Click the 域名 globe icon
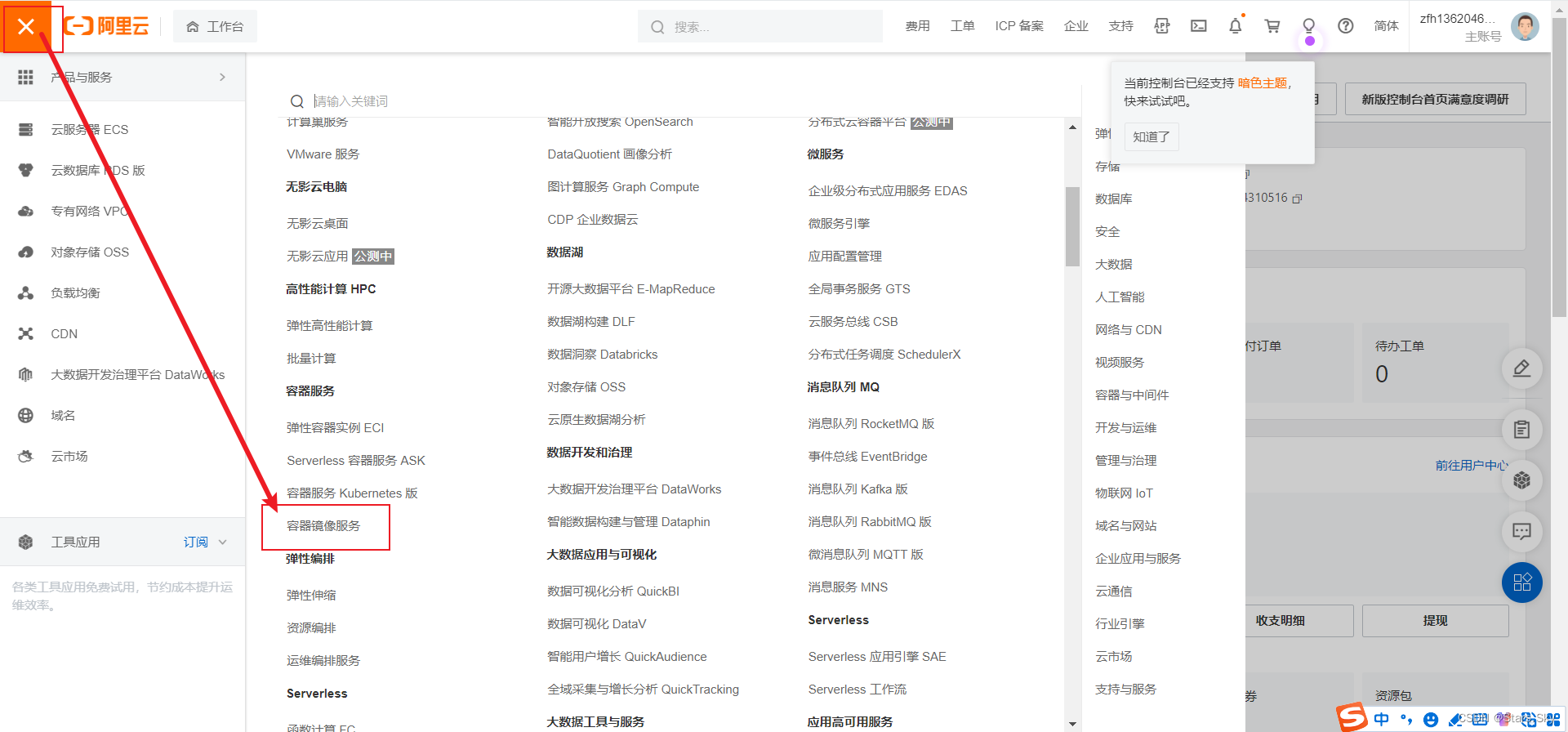 pyautogui.click(x=26, y=415)
